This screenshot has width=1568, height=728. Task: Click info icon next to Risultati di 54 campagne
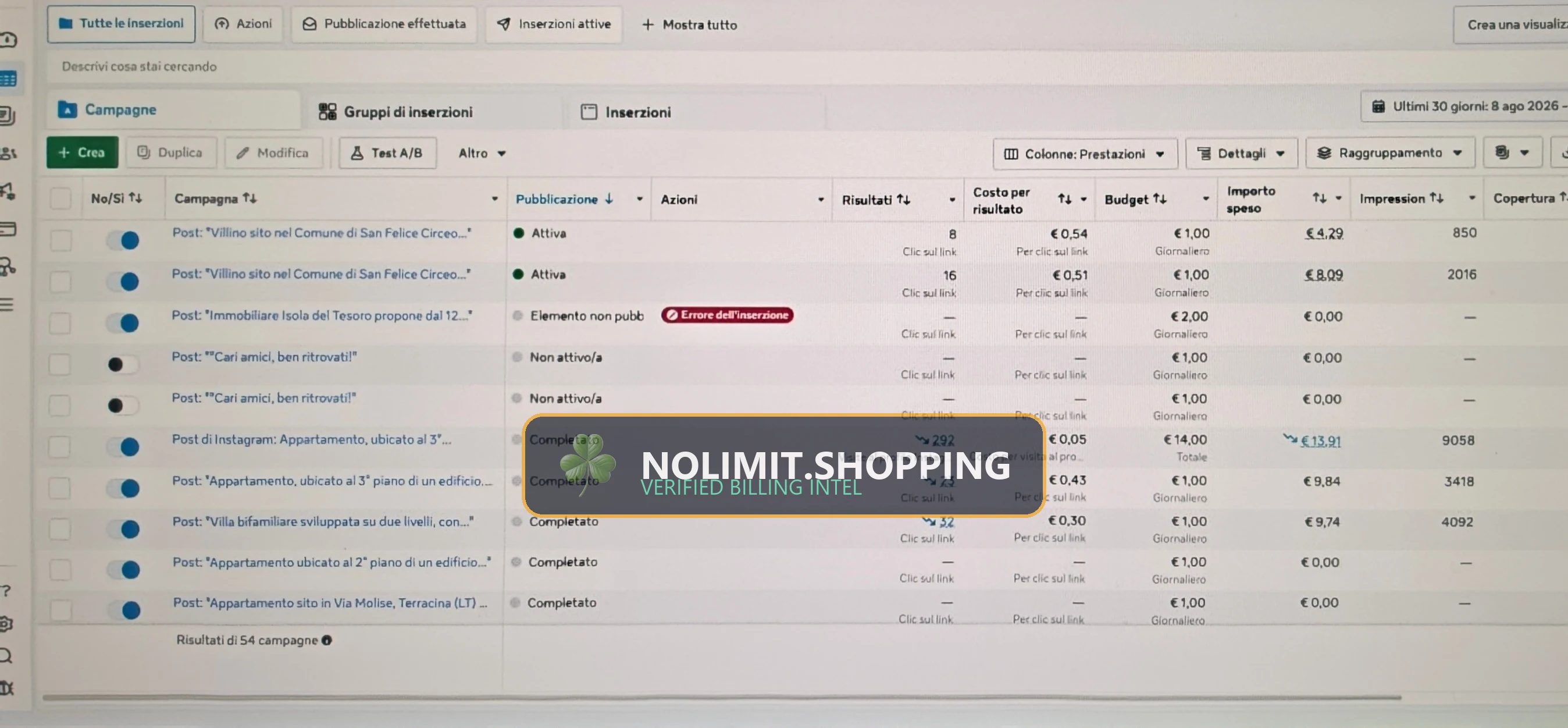(327, 640)
